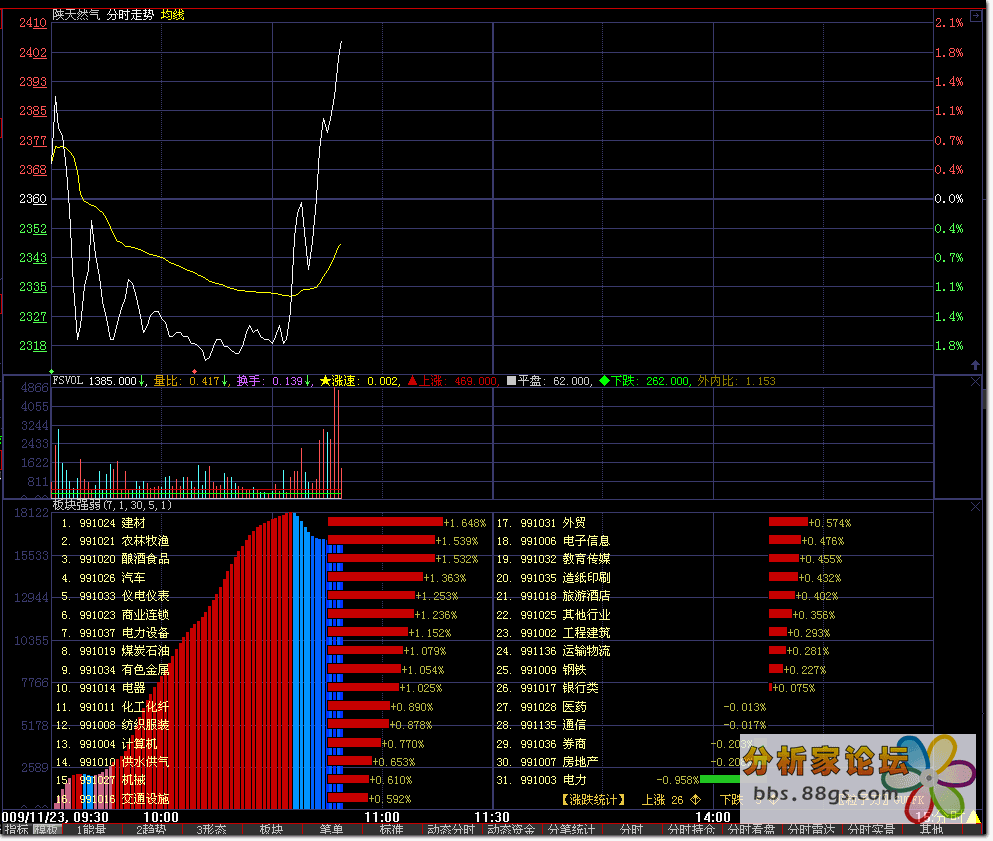Screen dimensions: 993x841
Task: Click the 分时走势 chart title label
Action: [130, 15]
